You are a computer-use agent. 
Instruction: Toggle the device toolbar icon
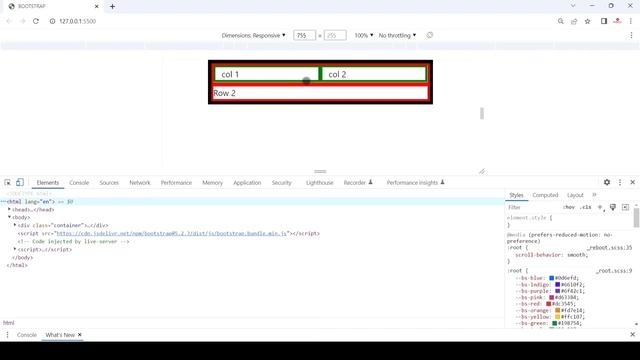tap(20, 182)
